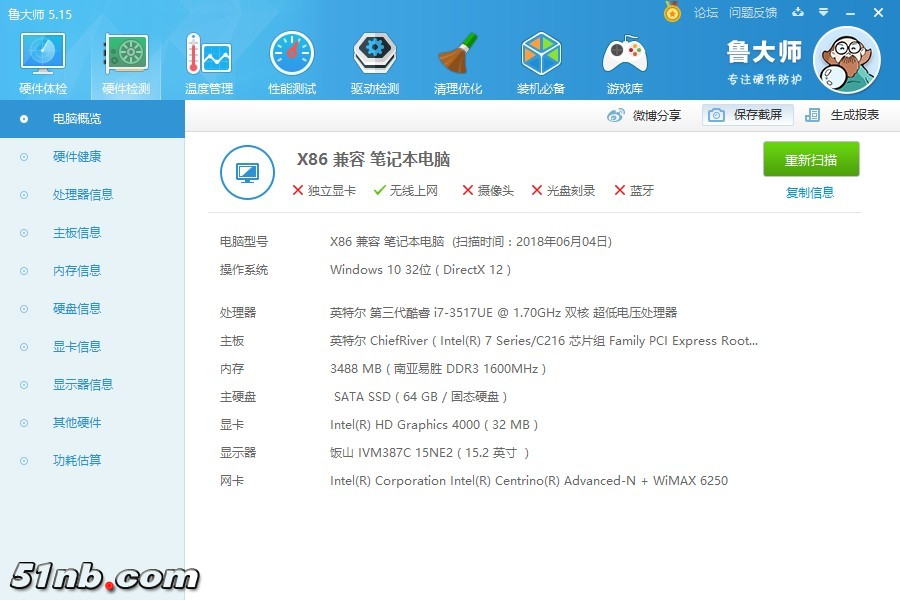Show 显卡信息 in the sidebar

77,347
